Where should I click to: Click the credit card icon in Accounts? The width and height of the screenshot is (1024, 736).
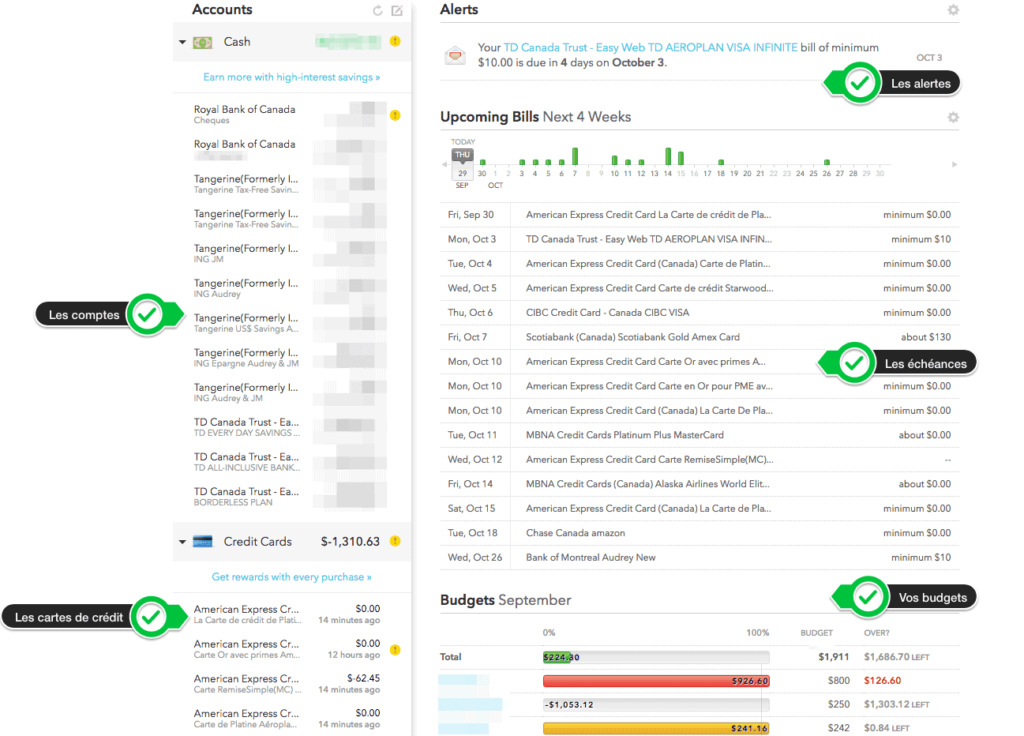pos(203,542)
